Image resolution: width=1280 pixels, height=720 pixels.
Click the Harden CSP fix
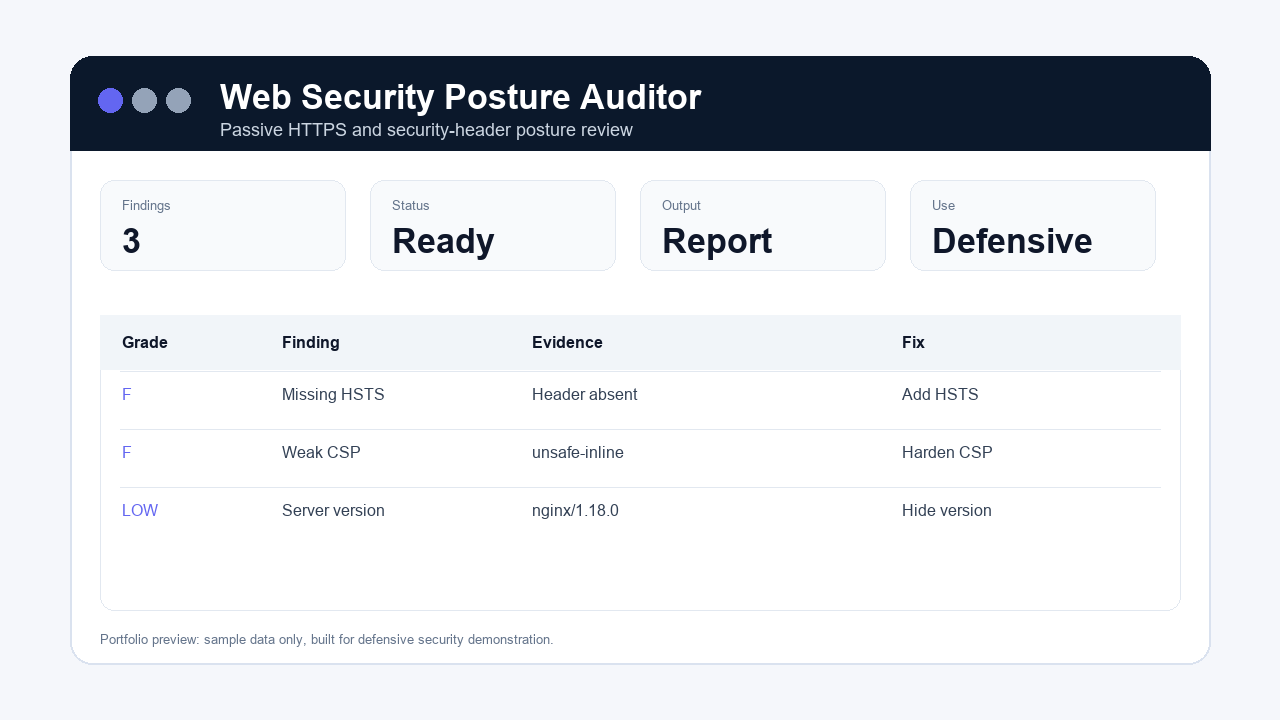coord(947,453)
